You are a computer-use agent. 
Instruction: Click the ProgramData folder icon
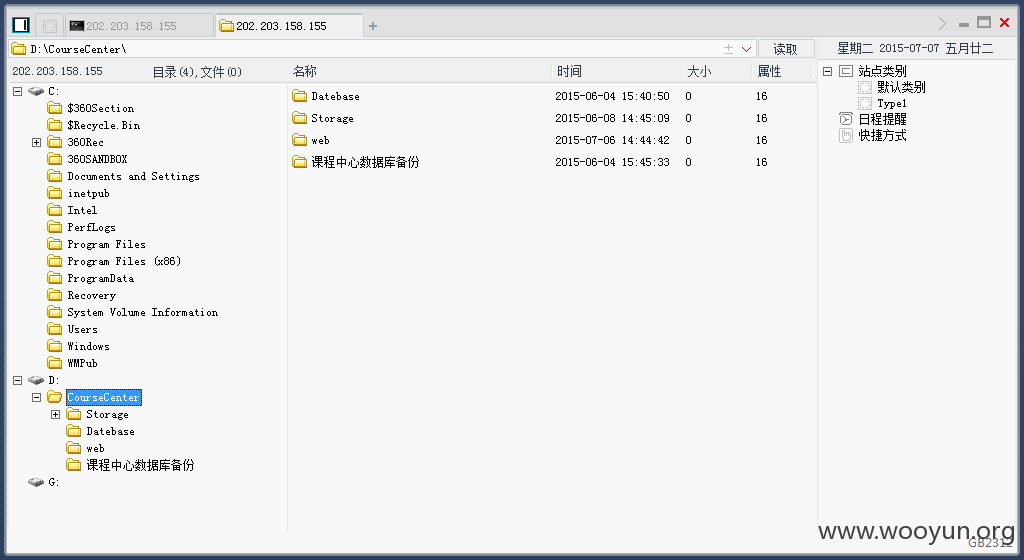pyautogui.click(x=55, y=278)
